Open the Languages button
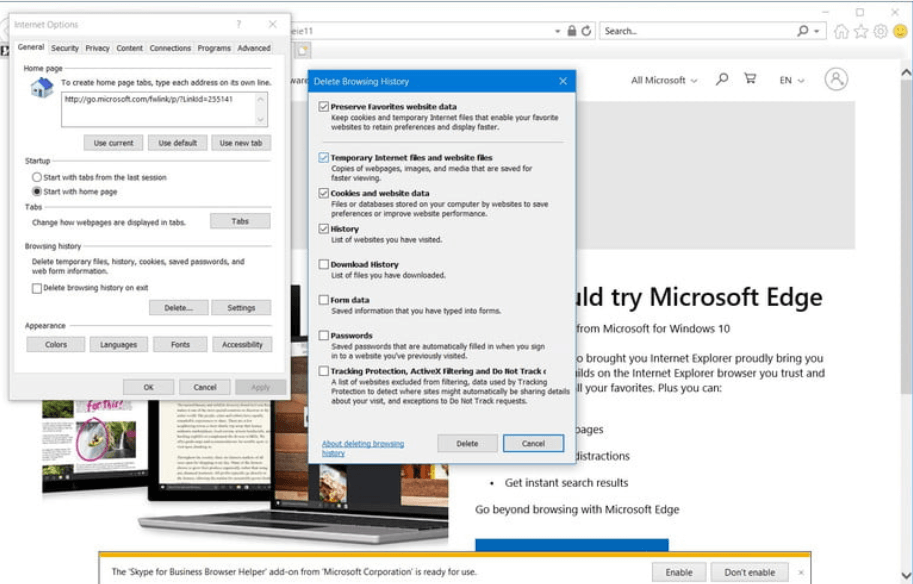Viewport: 913px width, 584px height. pyautogui.click(x=118, y=345)
